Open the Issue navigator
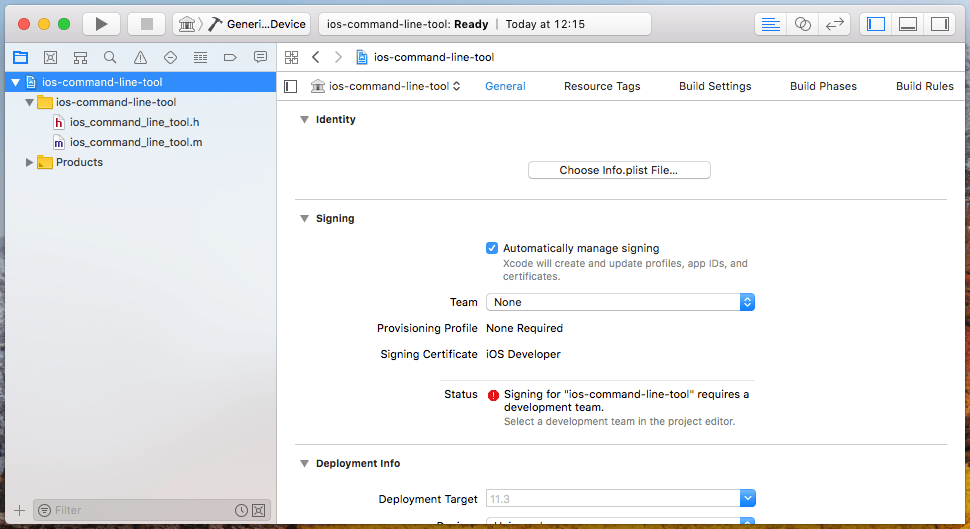 pyautogui.click(x=140, y=58)
